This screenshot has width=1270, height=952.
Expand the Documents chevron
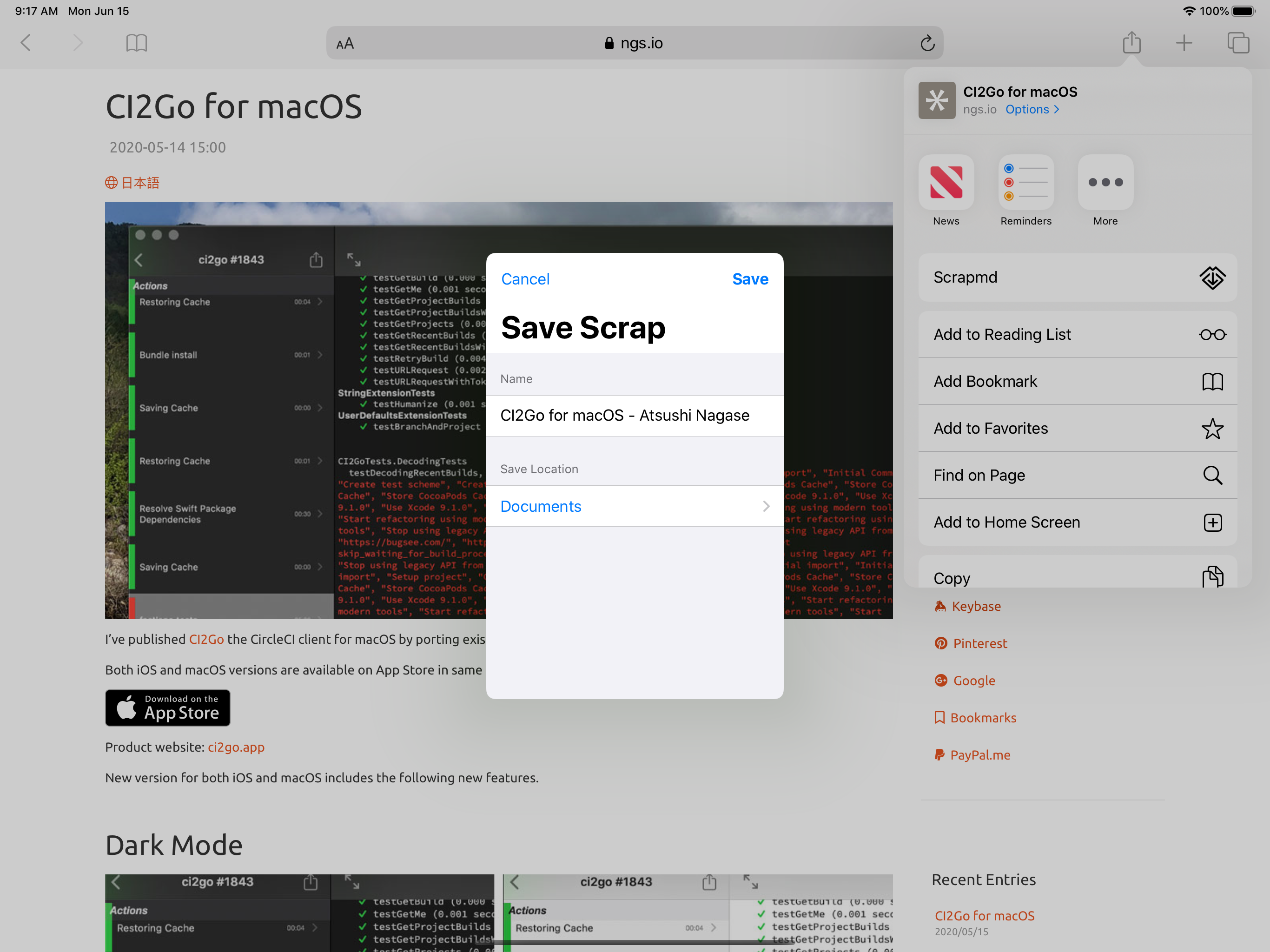coord(766,506)
